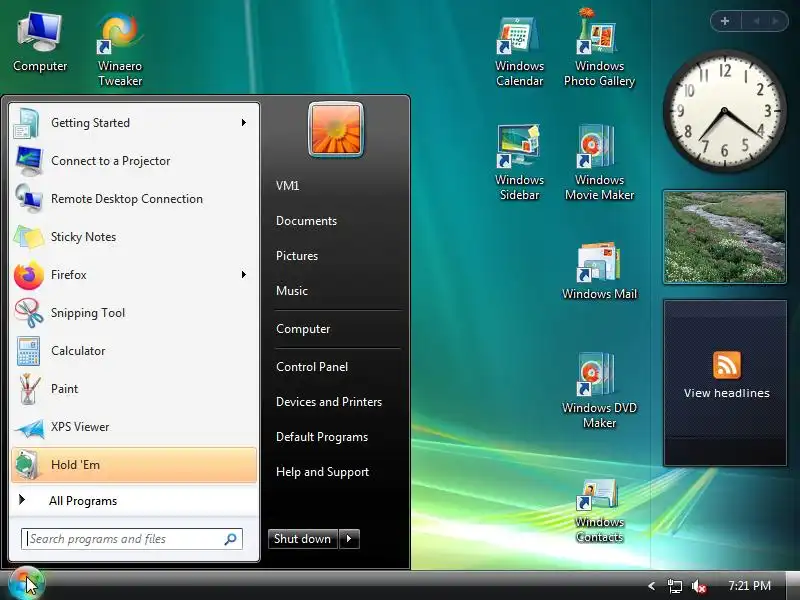Click the Hold 'Em card icon
The image size is (800, 600).
[28, 465]
